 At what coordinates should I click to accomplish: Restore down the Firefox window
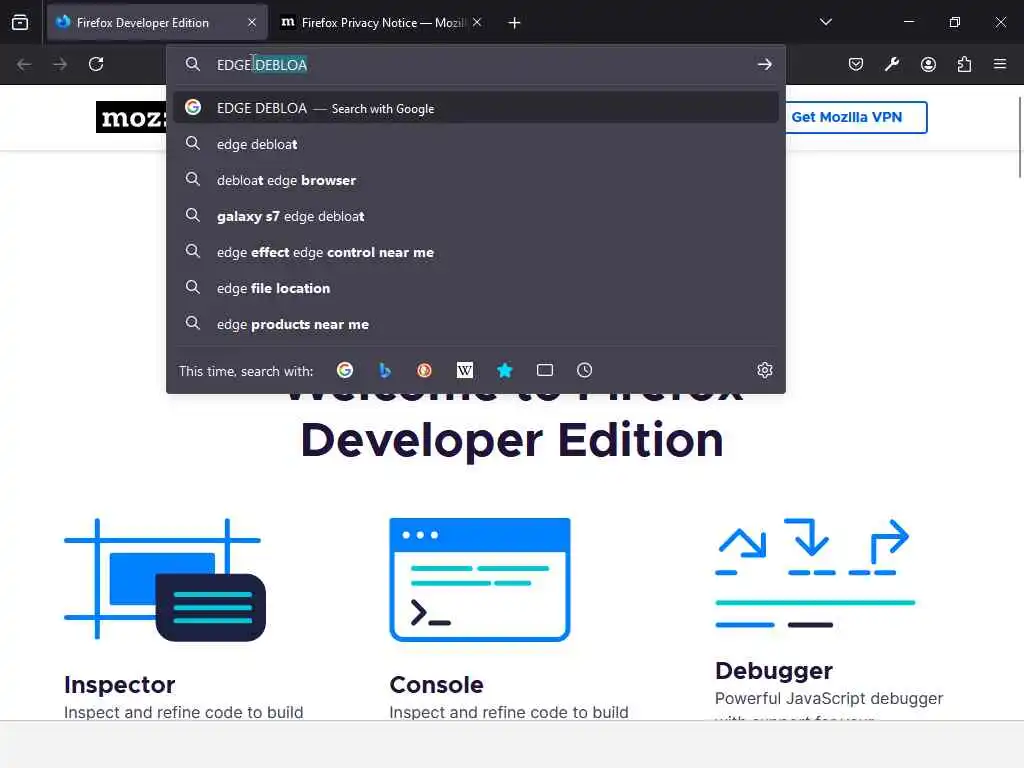click(x=955, y=22)
